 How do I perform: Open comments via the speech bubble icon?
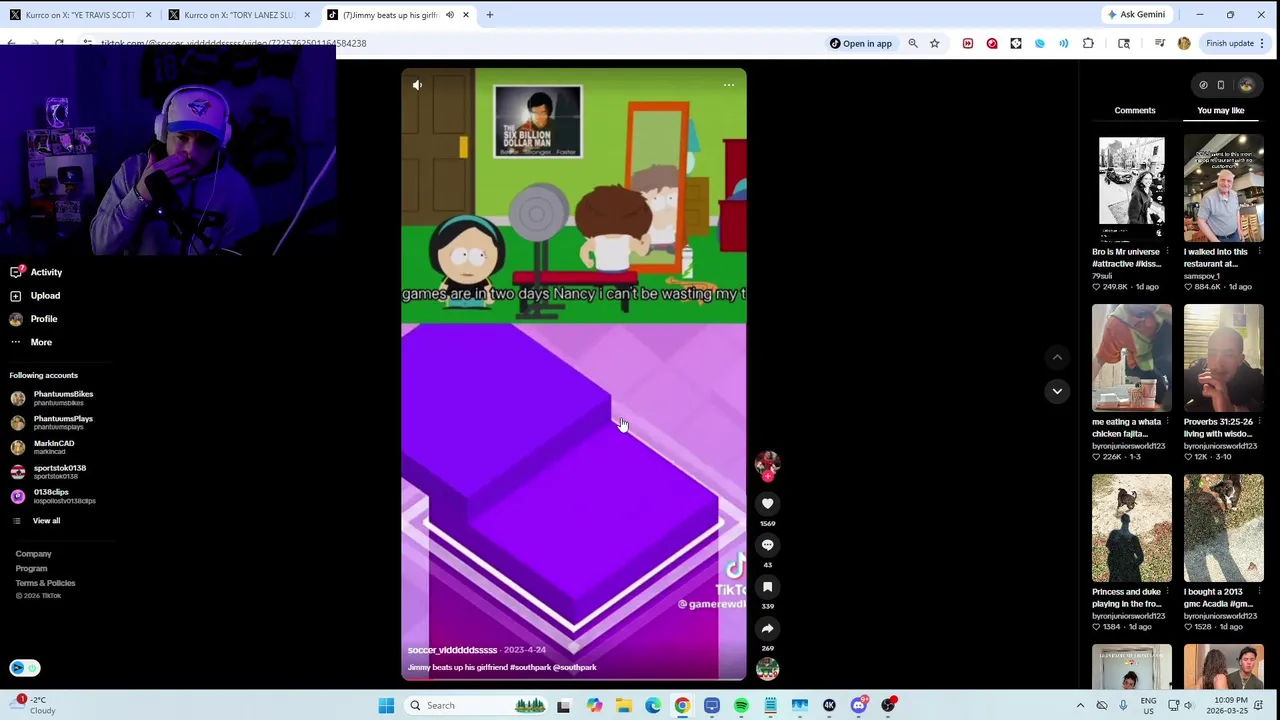click(x=767, y=545)
